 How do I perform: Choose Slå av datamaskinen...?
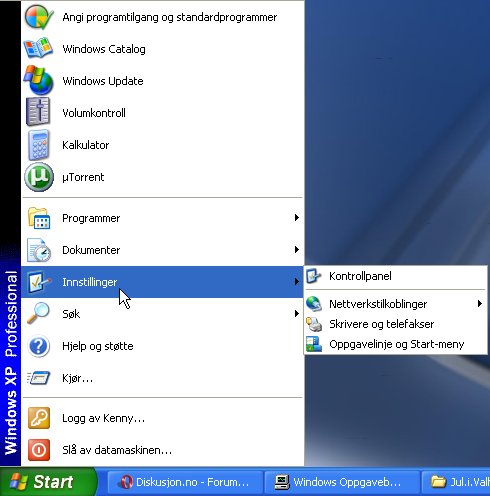coord(162,450)
